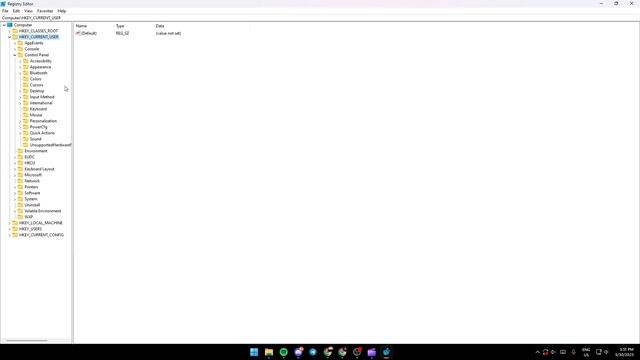Open Spotify from the taskbar
The image size is (640, 360).
click(x=283, y=352)
